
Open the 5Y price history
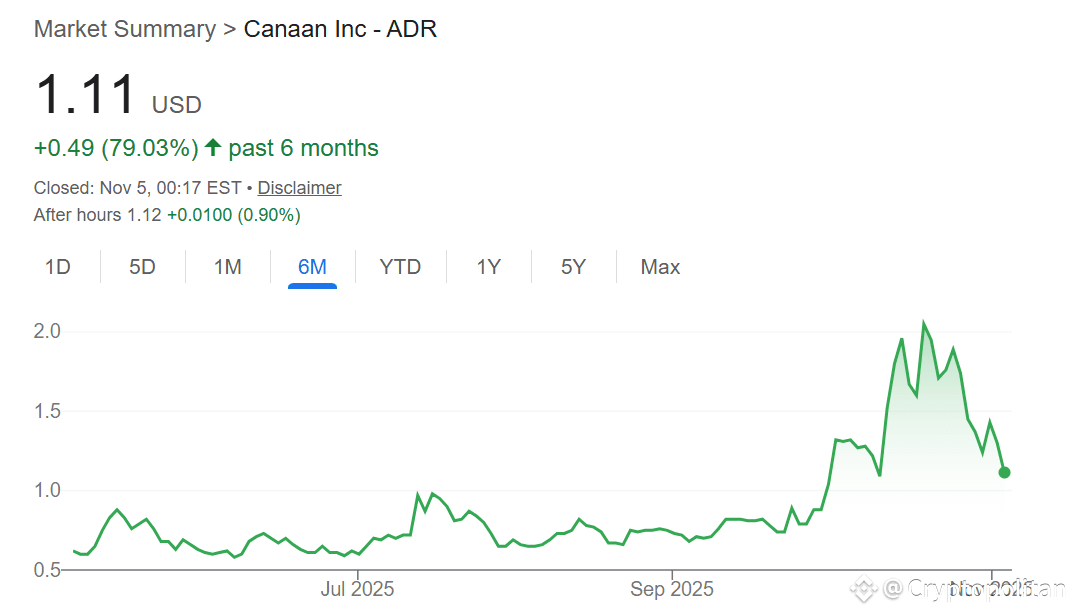(573, 266)
